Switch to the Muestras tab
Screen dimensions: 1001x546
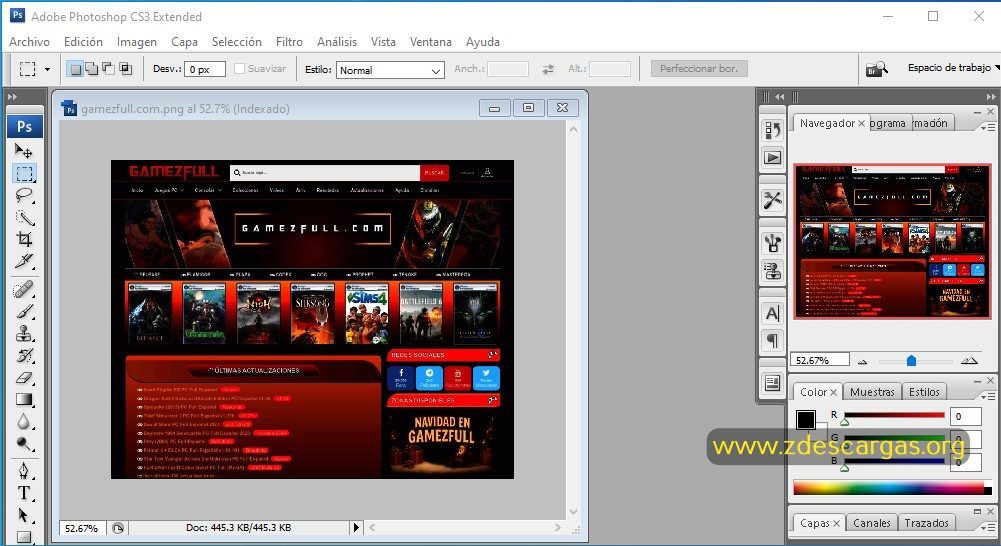872,392
